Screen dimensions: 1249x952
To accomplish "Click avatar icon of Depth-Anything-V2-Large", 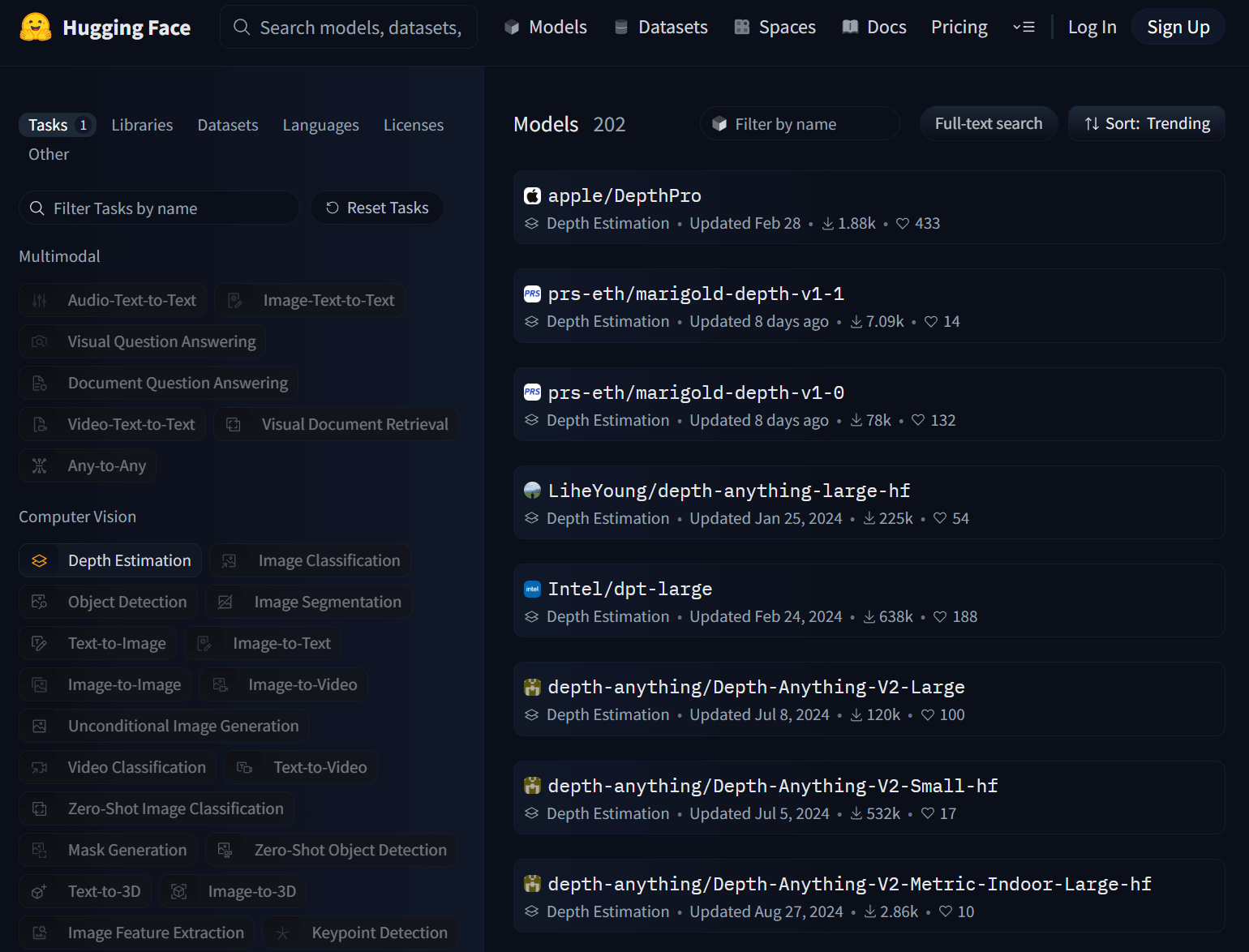I will (532, 688).
